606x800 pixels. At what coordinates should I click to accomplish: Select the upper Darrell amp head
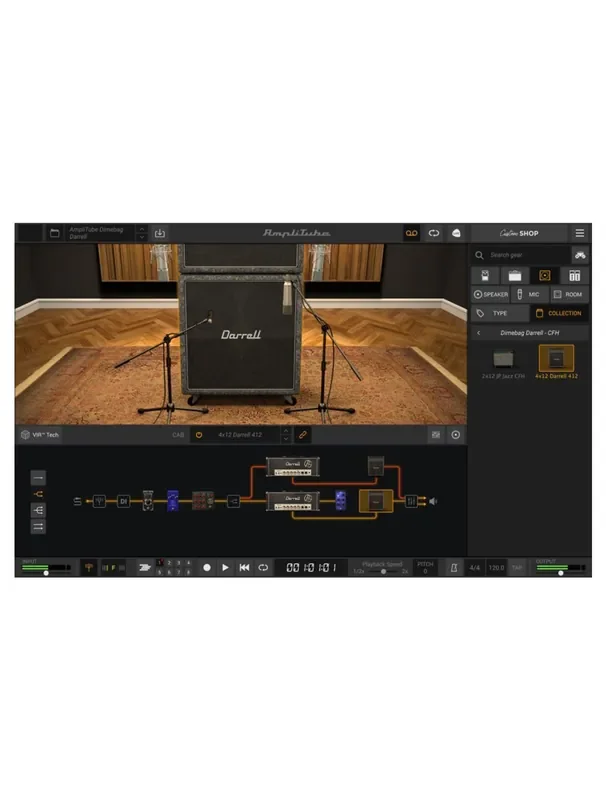(293, 466)
